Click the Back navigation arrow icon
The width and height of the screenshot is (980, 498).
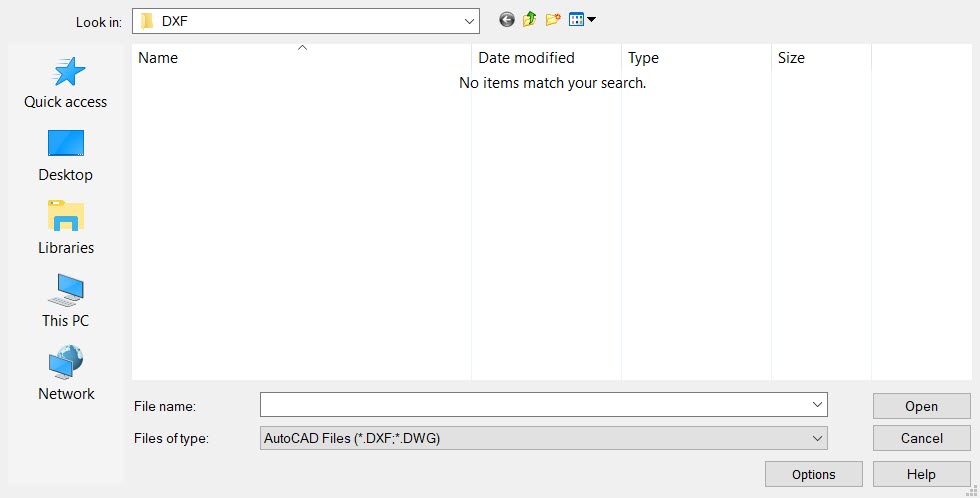507,20
